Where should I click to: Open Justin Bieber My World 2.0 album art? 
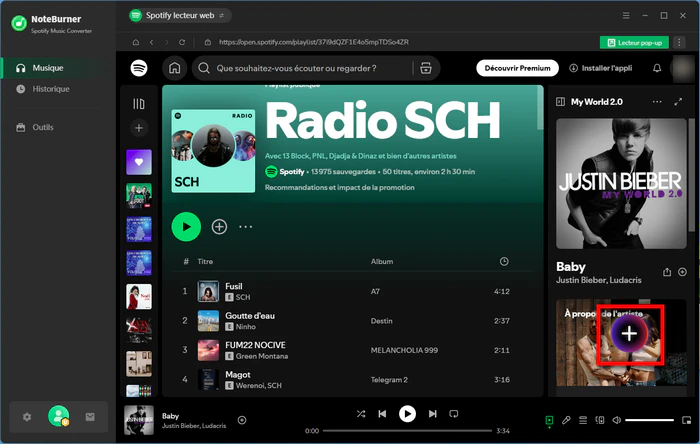[x=621, y=183]
